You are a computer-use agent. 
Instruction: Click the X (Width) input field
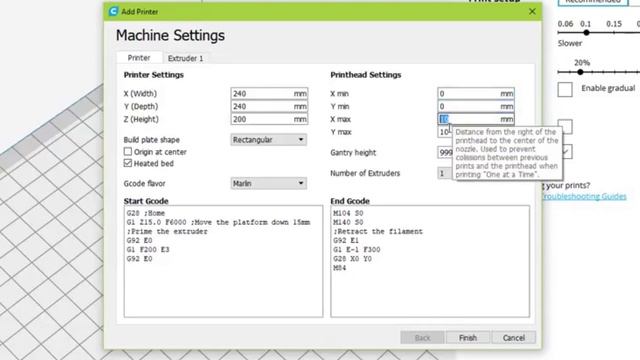point(269,93)
